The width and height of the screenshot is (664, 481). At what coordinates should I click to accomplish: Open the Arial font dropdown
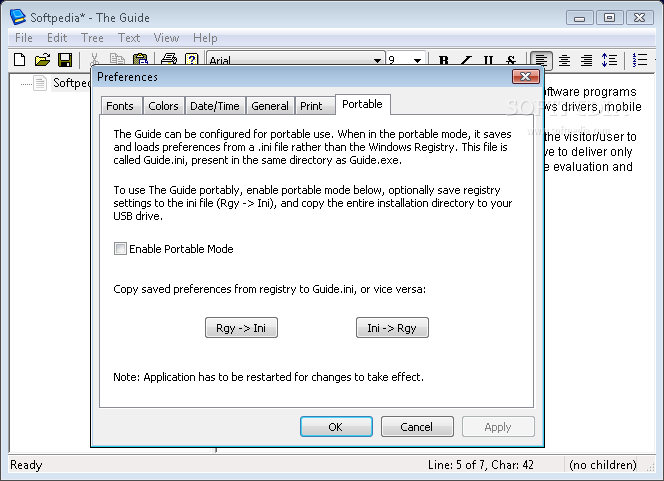tap(377, 61)
